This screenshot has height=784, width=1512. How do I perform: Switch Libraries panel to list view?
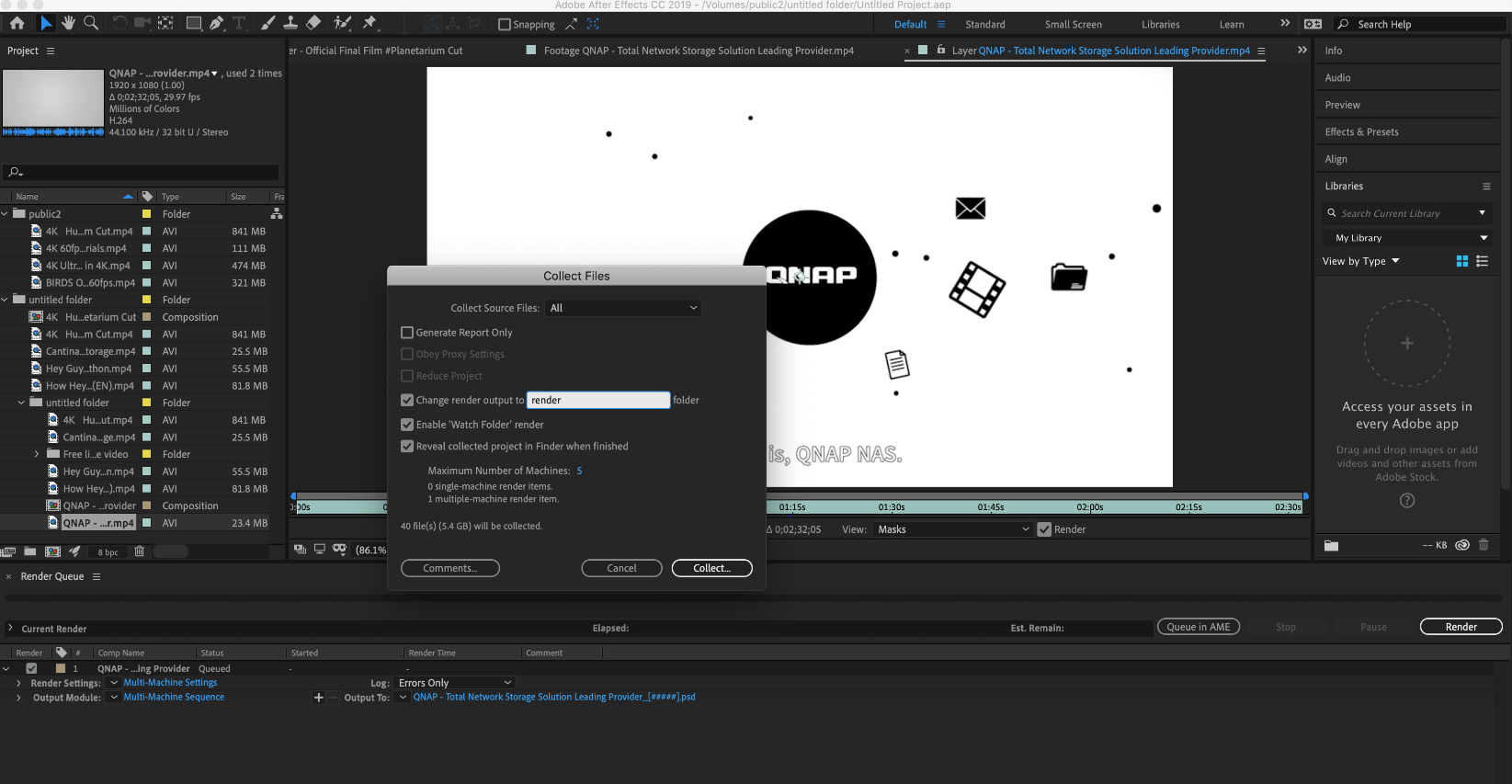[1482, 261]
